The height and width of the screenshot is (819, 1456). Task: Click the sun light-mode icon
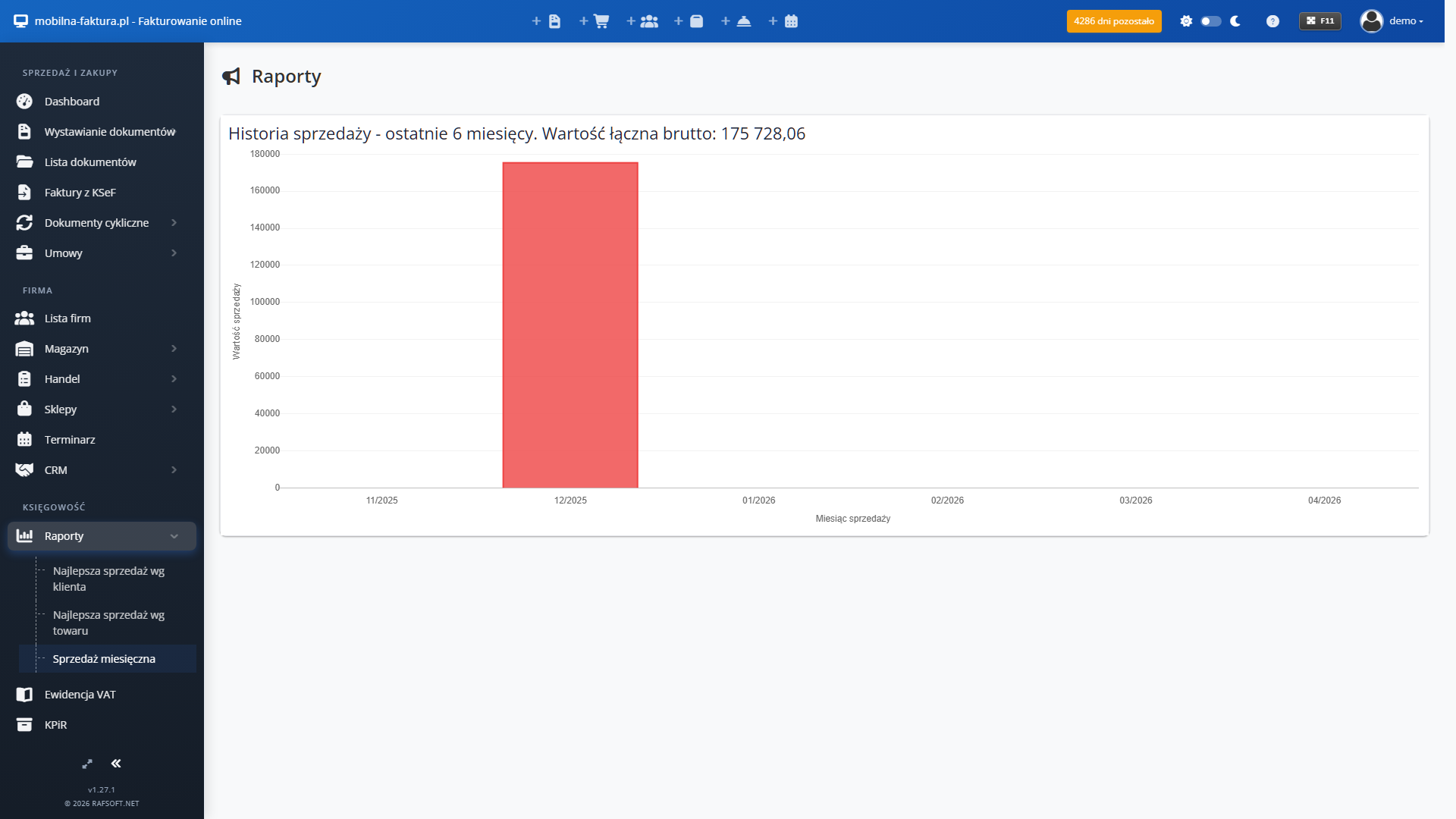1186,21
